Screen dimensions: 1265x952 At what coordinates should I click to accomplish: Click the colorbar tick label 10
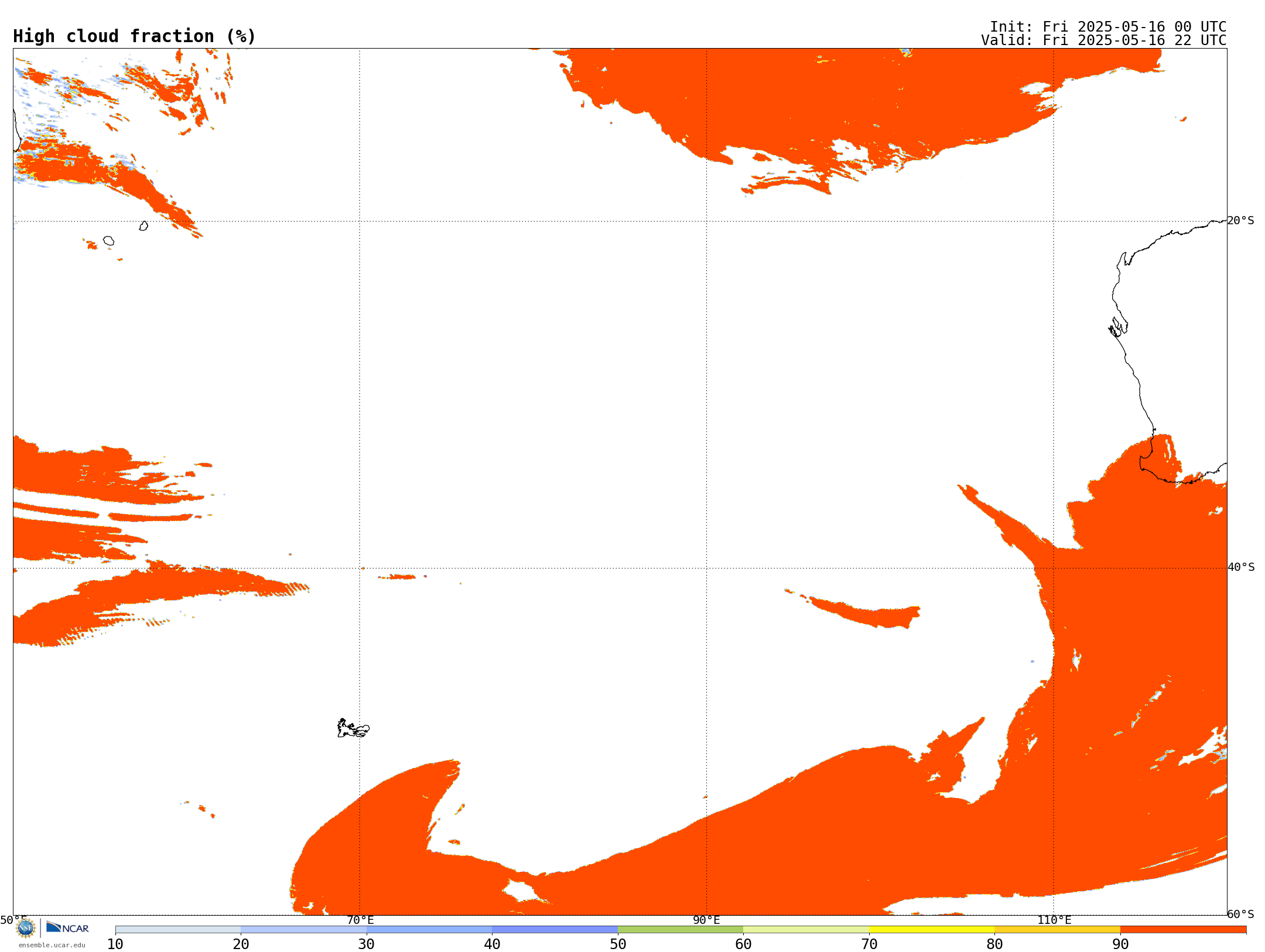point(115,944)
